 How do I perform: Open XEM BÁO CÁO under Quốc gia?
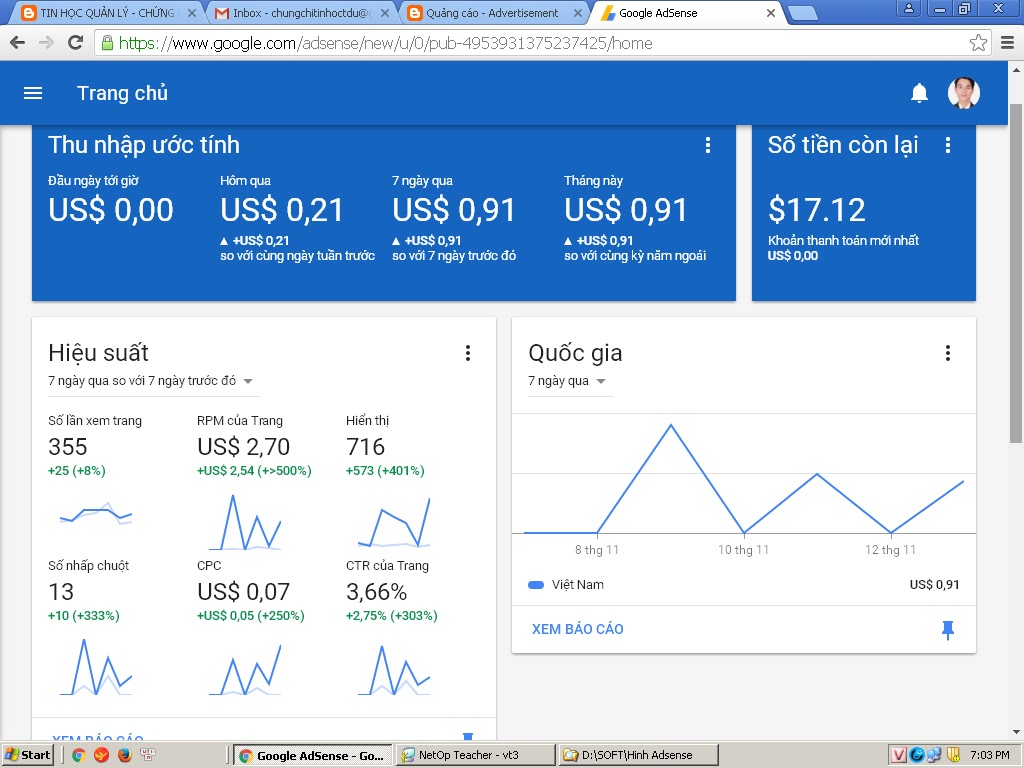pos(577,630)
